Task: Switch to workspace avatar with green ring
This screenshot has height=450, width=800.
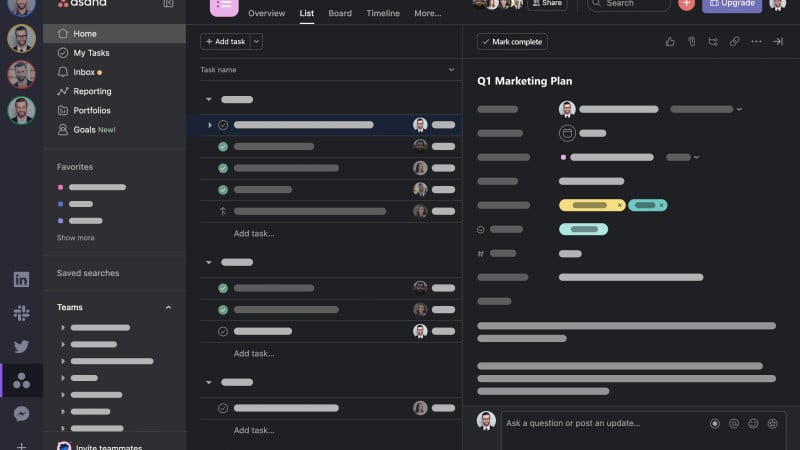Action: click(21, 111)
